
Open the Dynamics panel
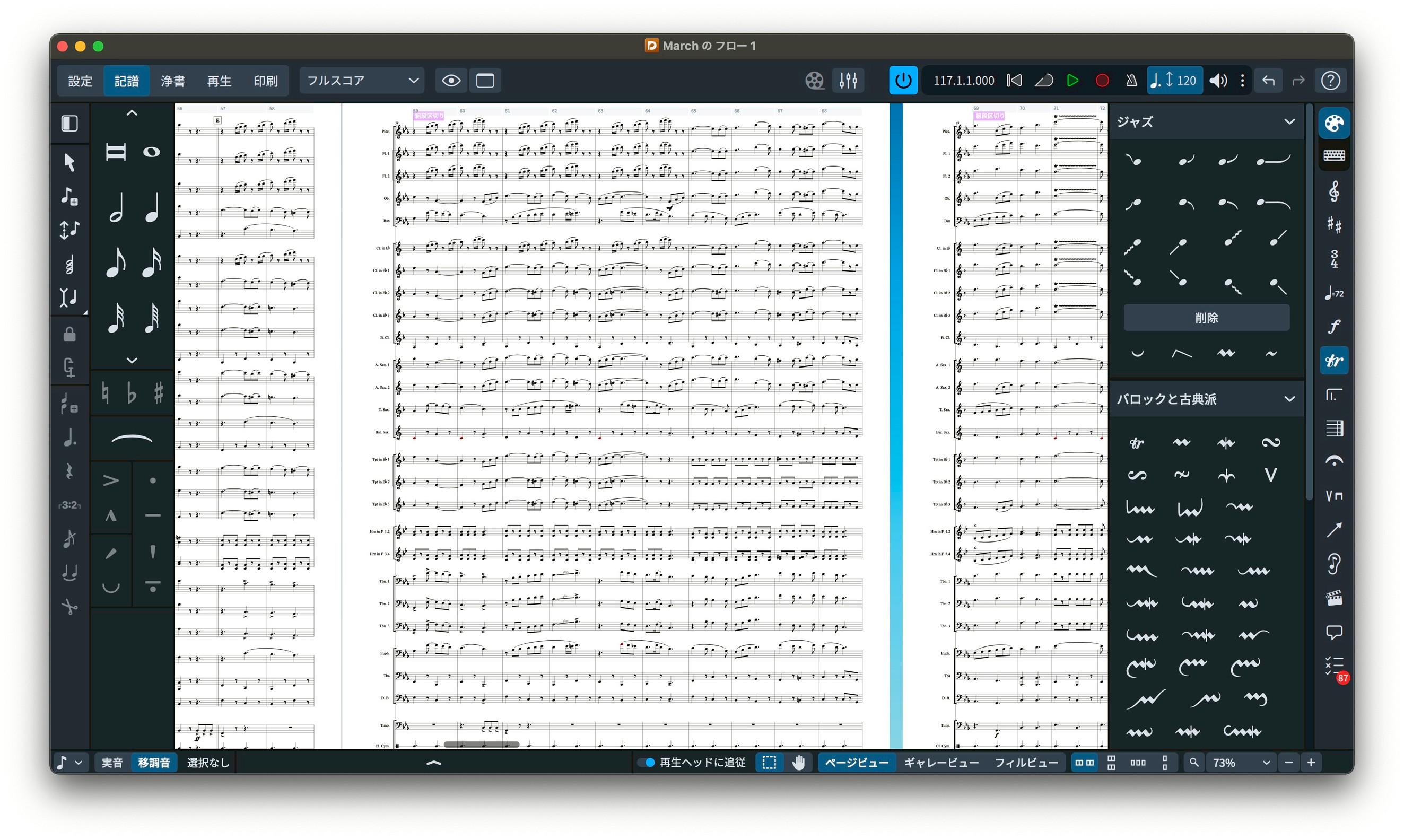coord(1334,327)
